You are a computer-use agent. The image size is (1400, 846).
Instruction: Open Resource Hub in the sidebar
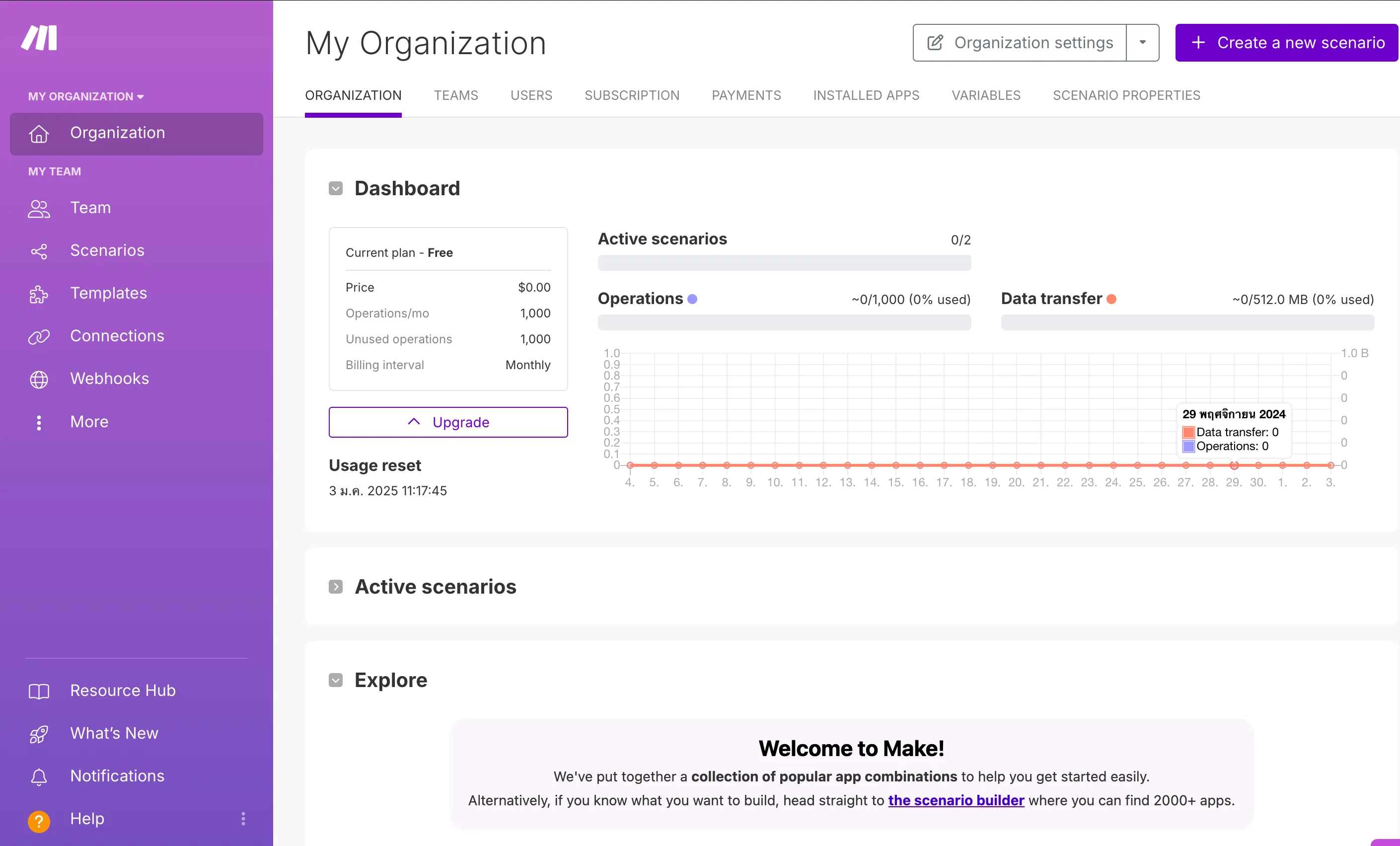tap(137, 691)
